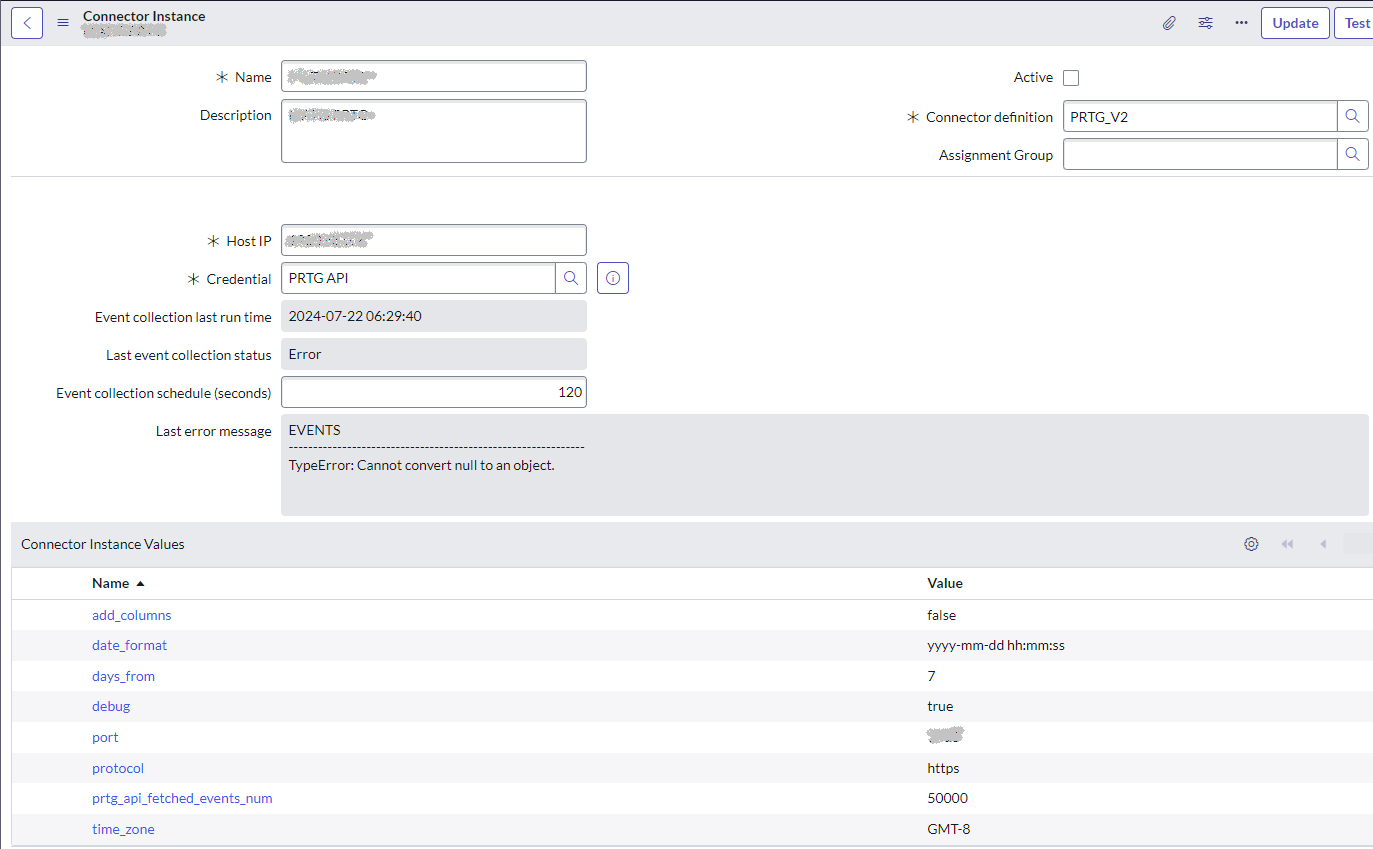Sort list by Value column header
This screenshot has width=1373, height=849.
pyautogui.click(x=945, y=583)
